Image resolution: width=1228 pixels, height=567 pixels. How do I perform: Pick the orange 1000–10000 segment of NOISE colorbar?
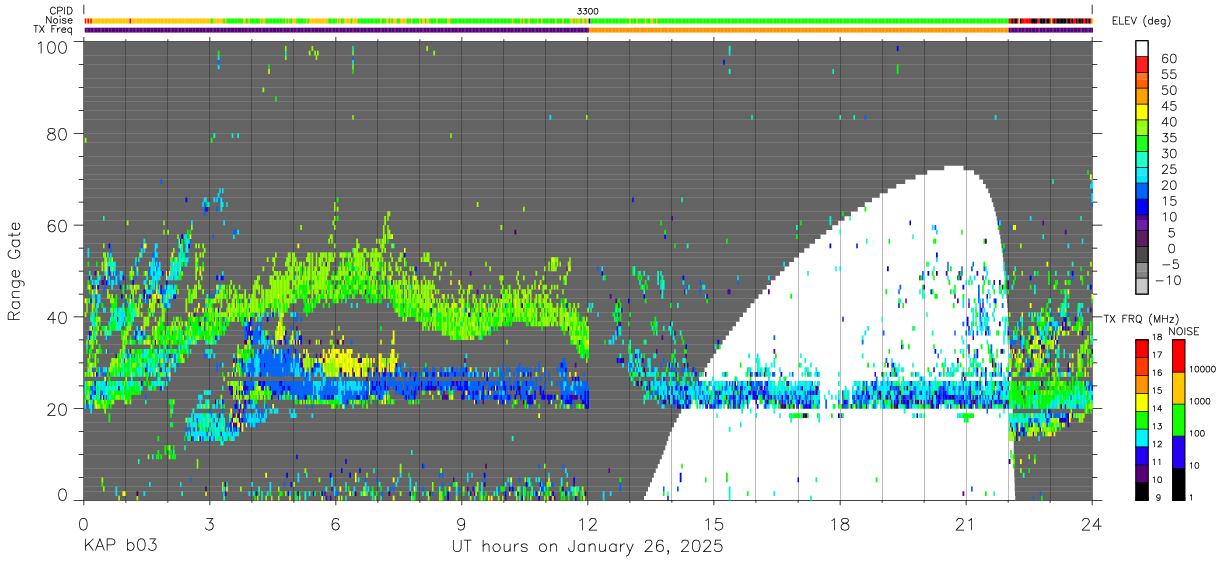[x=1177, y=387]
